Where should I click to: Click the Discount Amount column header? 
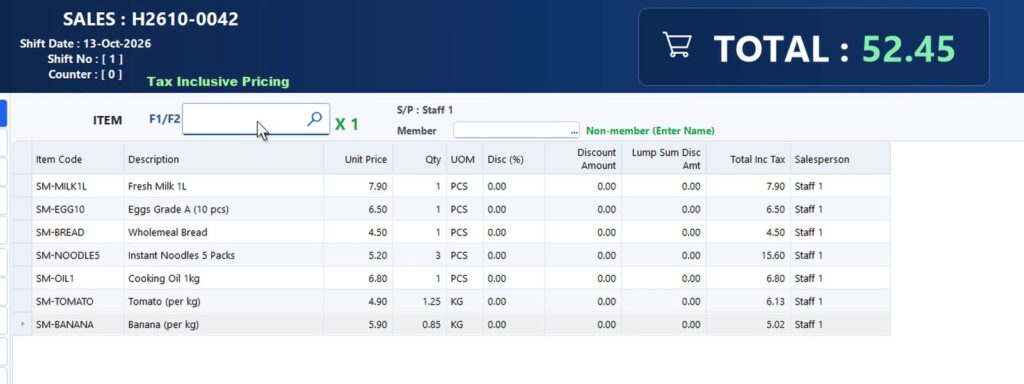[583, 159]
